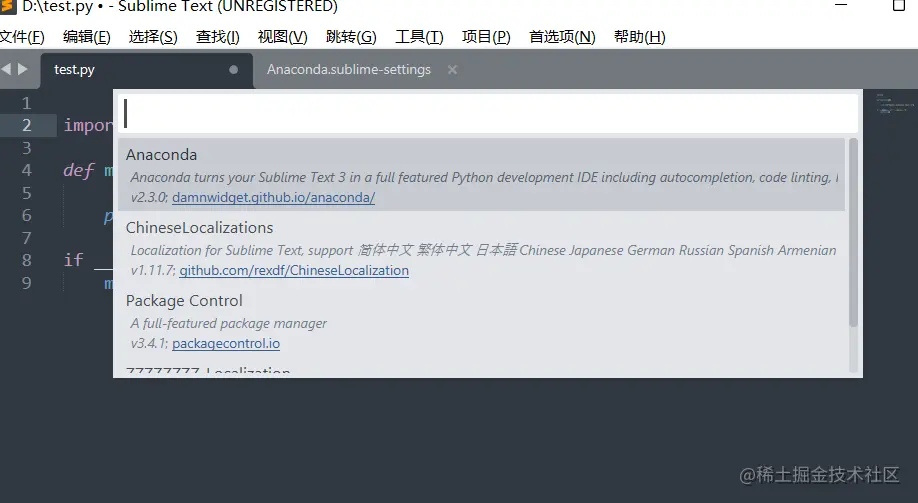Select the ChineseLocalizations package entry
Viewport: 918px width, 503px height.
pyautogui.click(x=481, y=248)
